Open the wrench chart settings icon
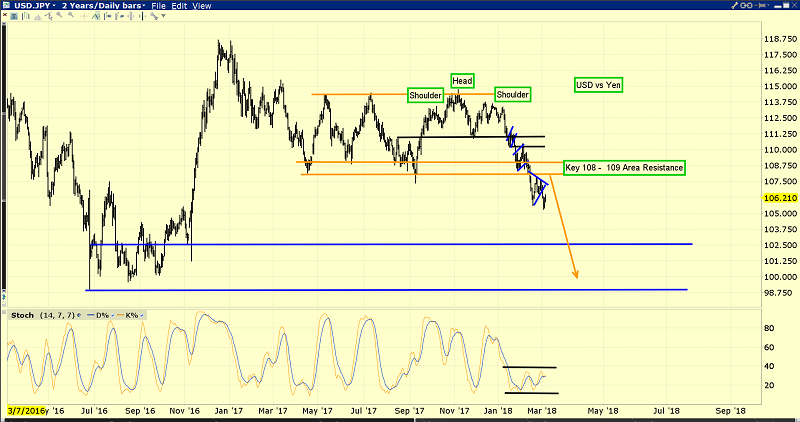 [154, 16]
